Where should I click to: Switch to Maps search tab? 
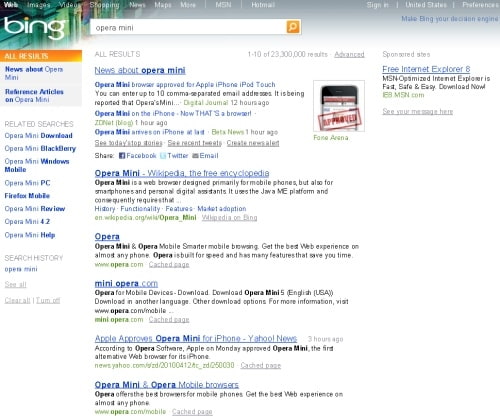pos(163,5)
